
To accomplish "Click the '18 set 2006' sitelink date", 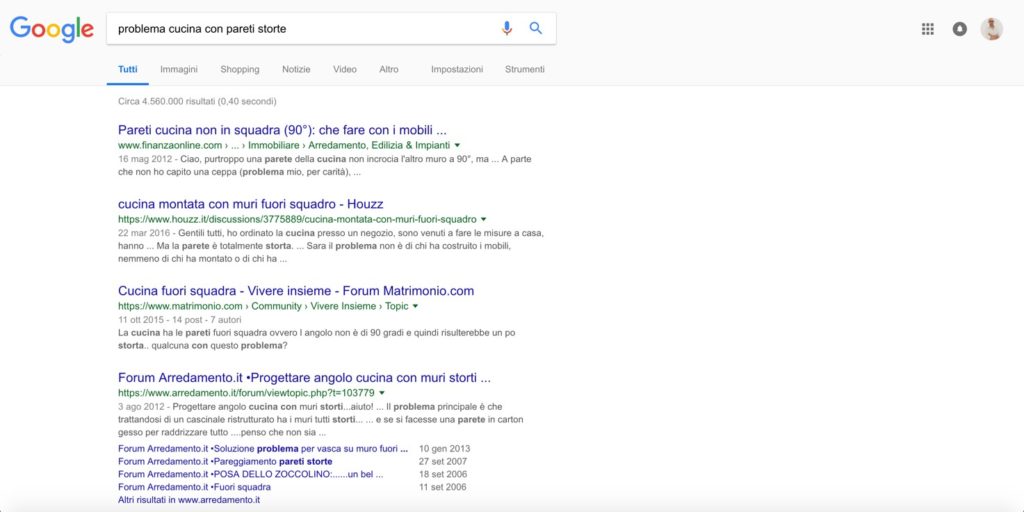I will (443, 474).
